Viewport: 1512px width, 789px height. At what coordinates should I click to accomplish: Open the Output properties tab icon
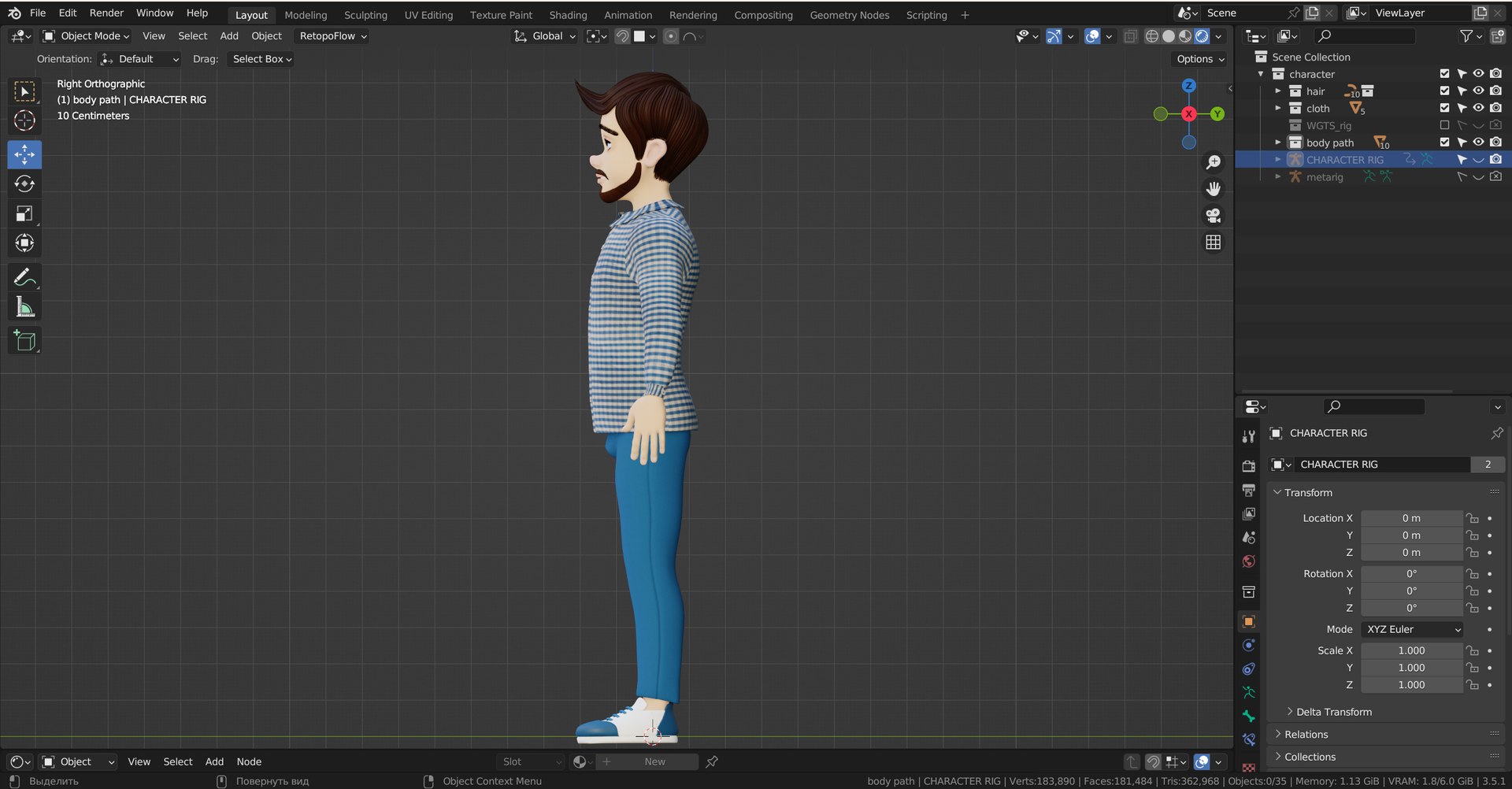pos(1249,490)
